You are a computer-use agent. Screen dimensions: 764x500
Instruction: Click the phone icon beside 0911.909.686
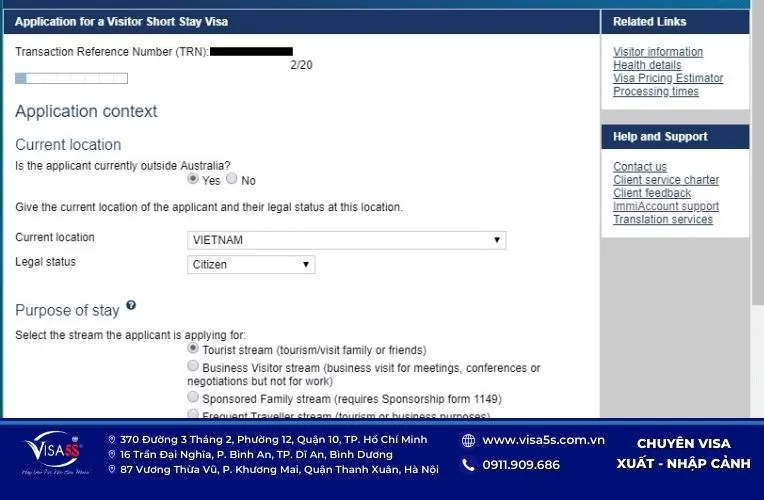pos(468,465)
